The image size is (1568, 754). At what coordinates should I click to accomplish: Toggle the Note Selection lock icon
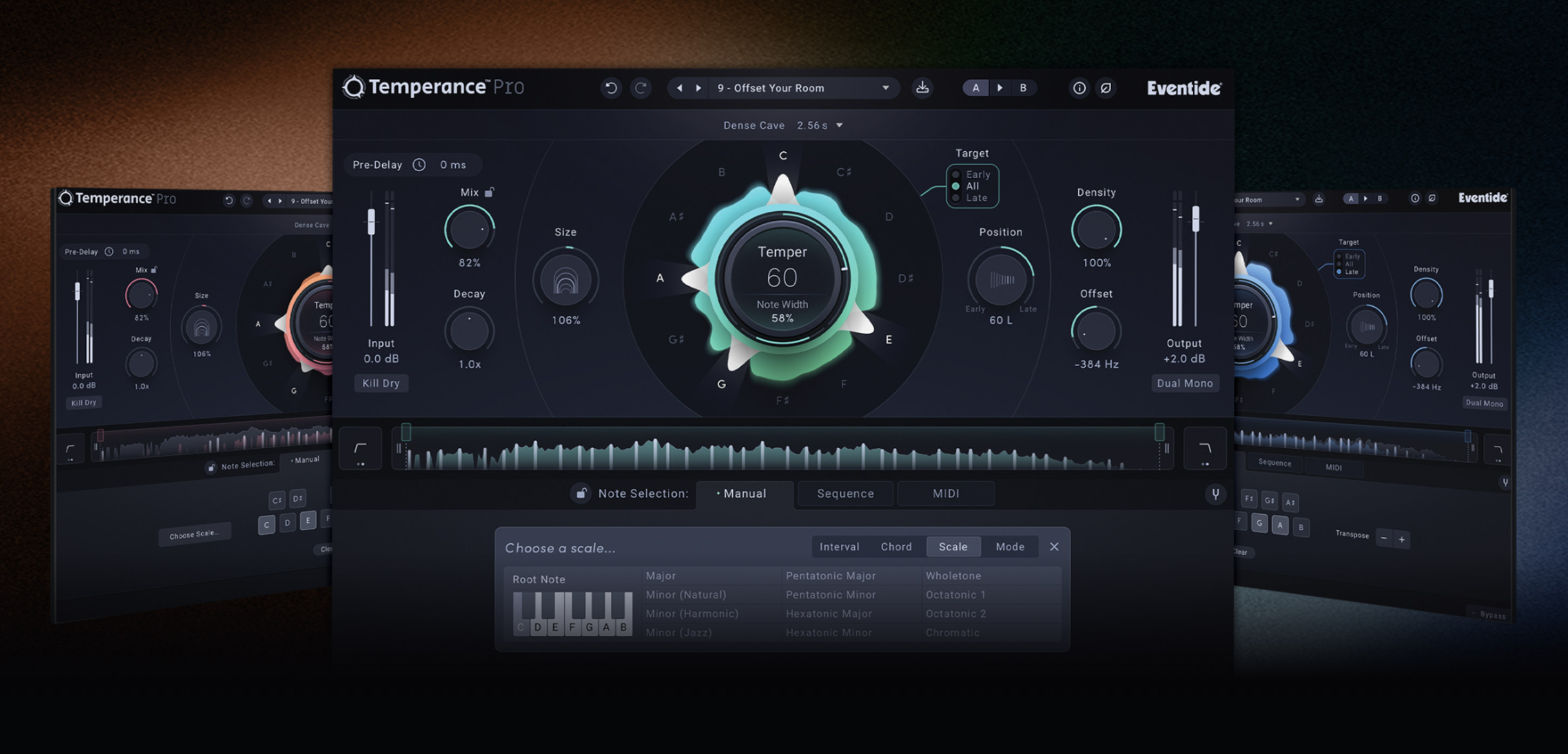(580, 493)
